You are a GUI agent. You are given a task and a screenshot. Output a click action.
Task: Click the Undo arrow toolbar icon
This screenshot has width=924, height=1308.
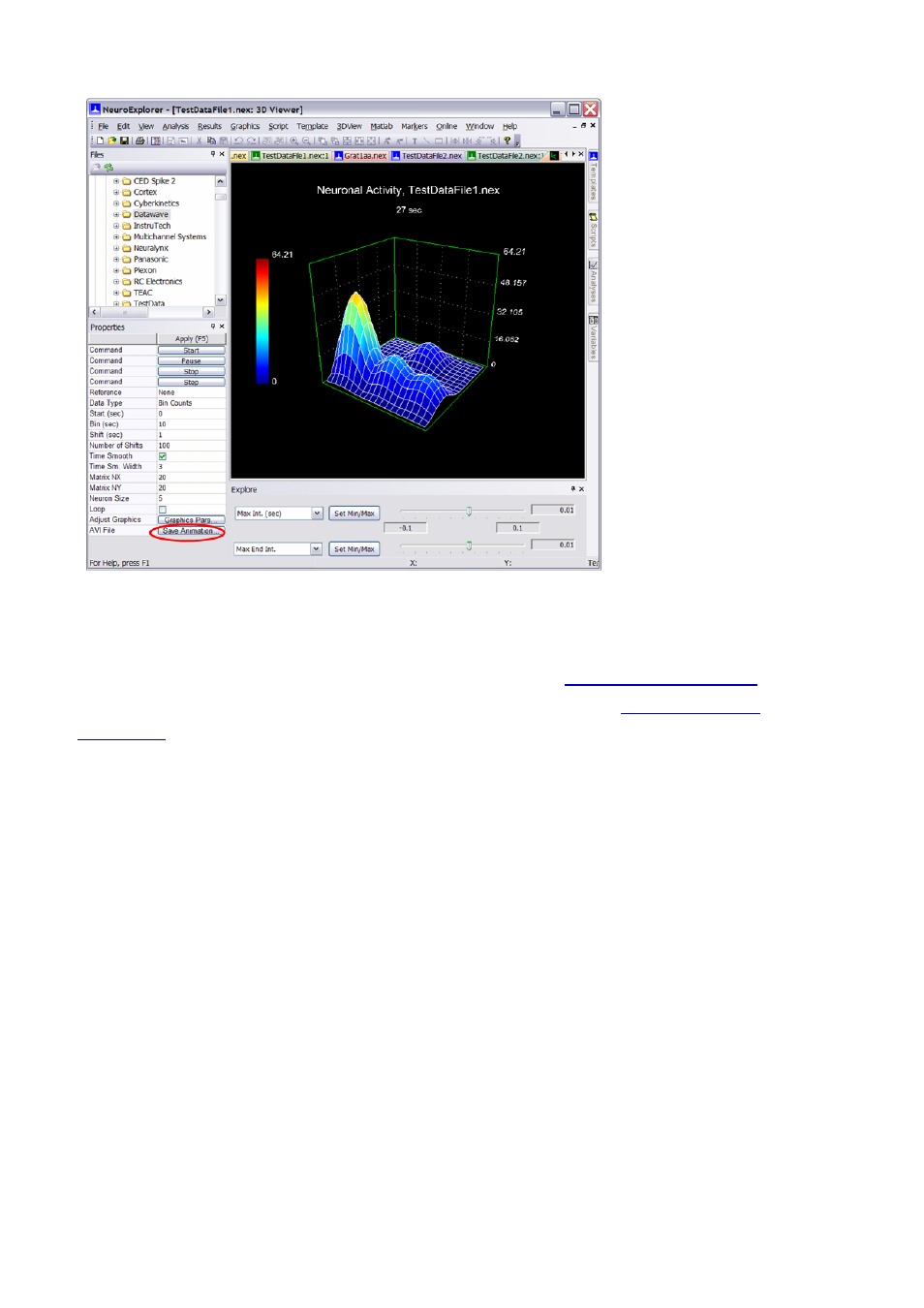[238, 140]
